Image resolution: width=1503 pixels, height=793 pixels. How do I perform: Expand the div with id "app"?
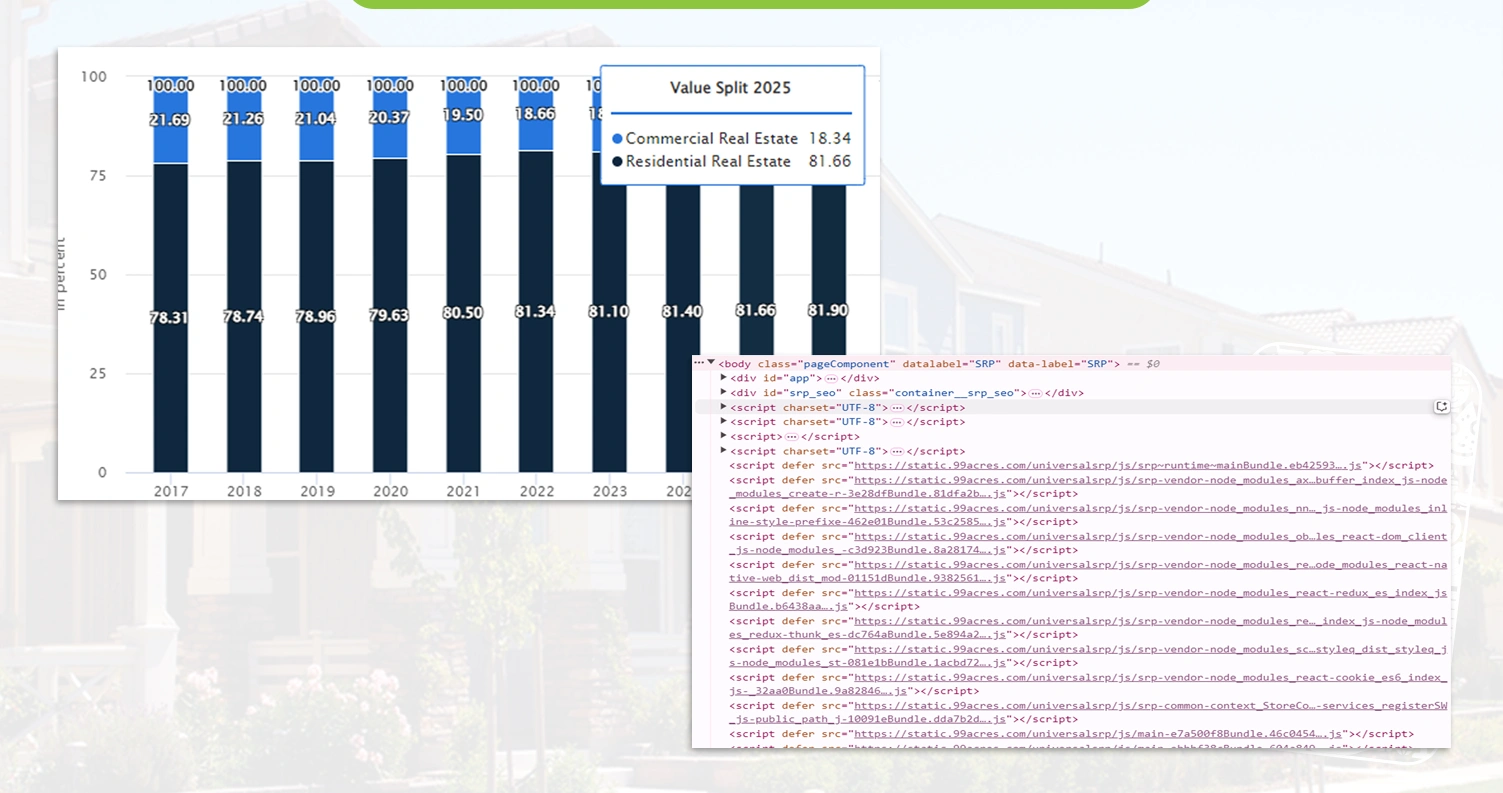click(723, 378)
